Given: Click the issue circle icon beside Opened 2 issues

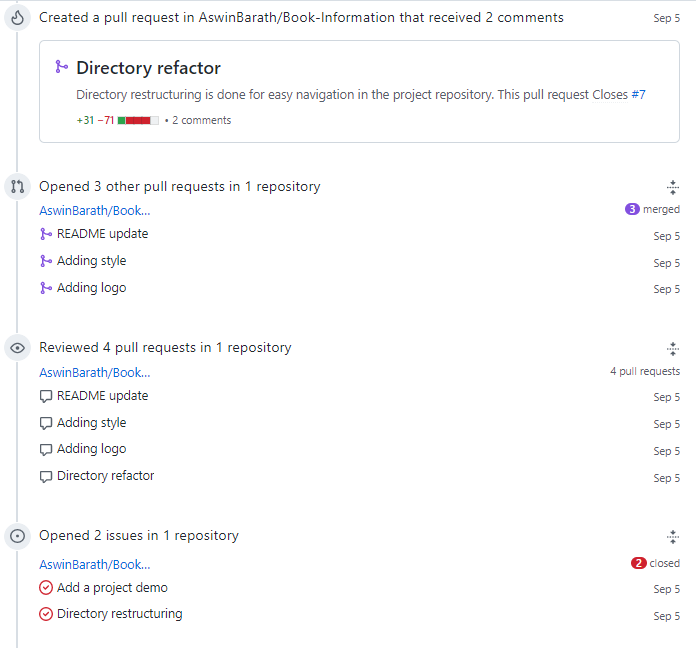Looking at the screenshot, I should click(17, 536).
